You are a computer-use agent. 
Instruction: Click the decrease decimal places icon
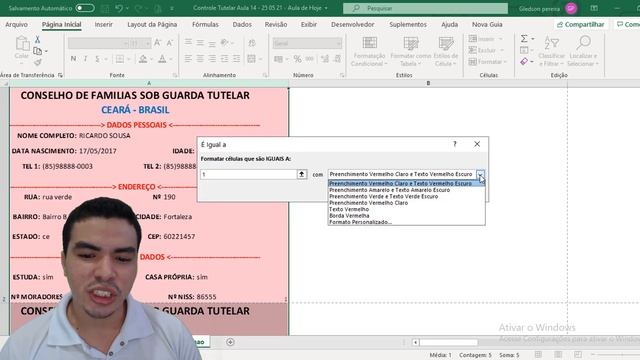tap(337, 59)
